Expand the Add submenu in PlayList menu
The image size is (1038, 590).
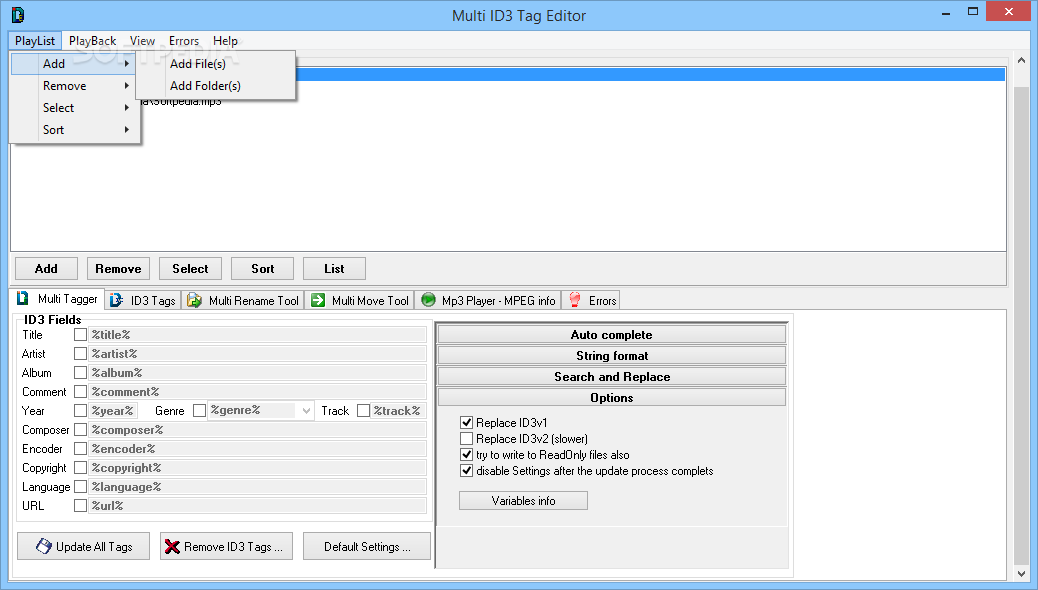(x=75, y=64)
